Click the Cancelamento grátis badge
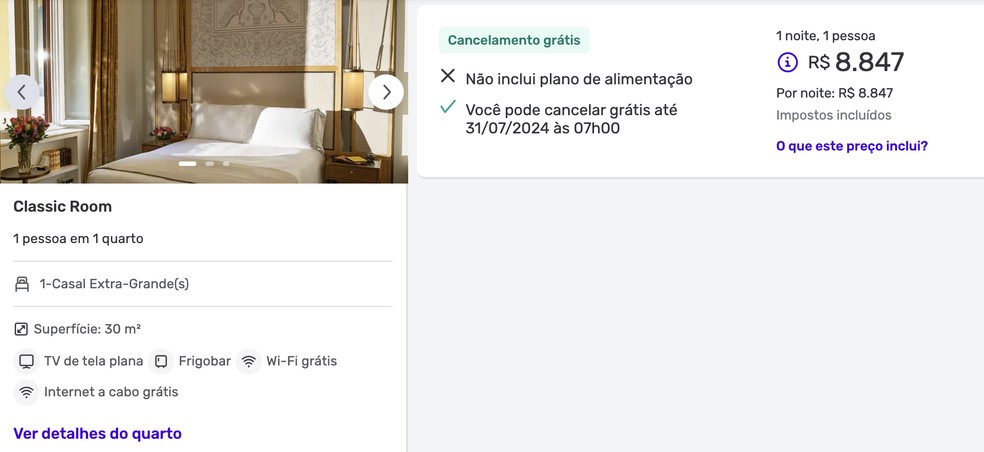Image resolution: width=984 pixels, height=452 pixels. 514,40
